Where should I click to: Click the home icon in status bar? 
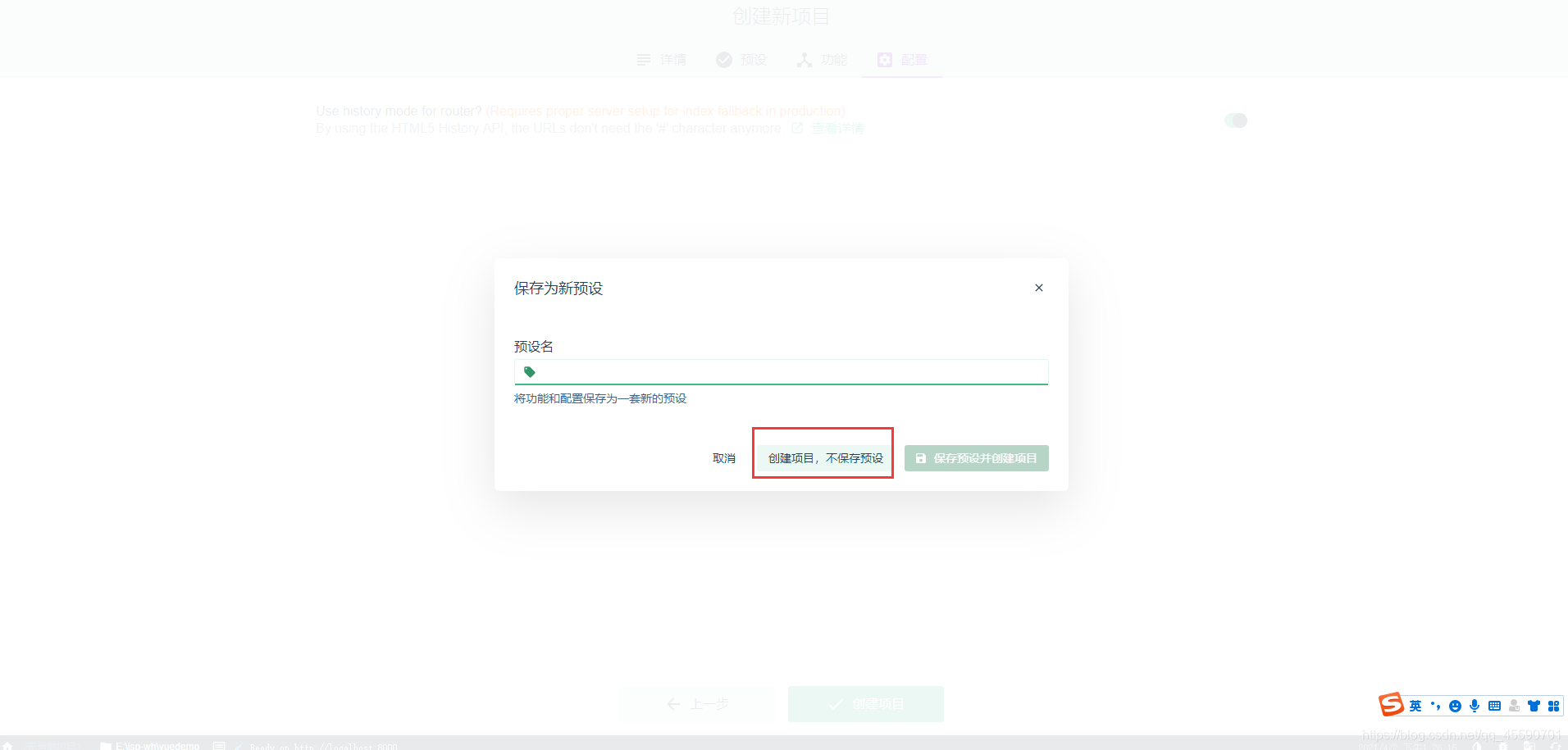[x=8, y=745]
